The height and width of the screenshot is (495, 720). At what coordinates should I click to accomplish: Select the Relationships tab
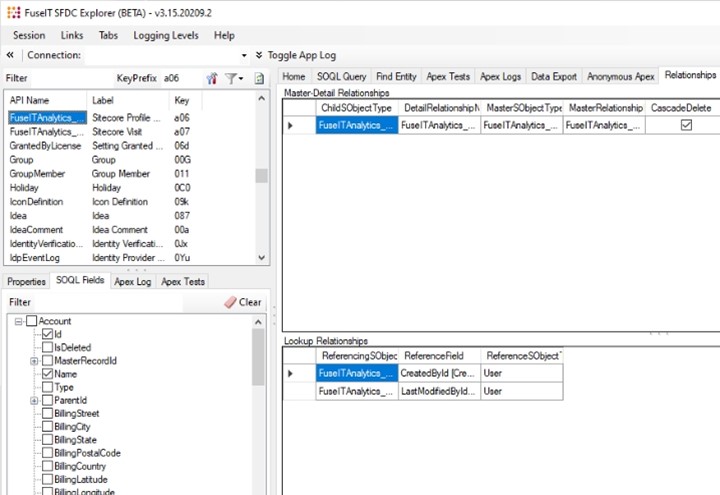coord(690,75)
